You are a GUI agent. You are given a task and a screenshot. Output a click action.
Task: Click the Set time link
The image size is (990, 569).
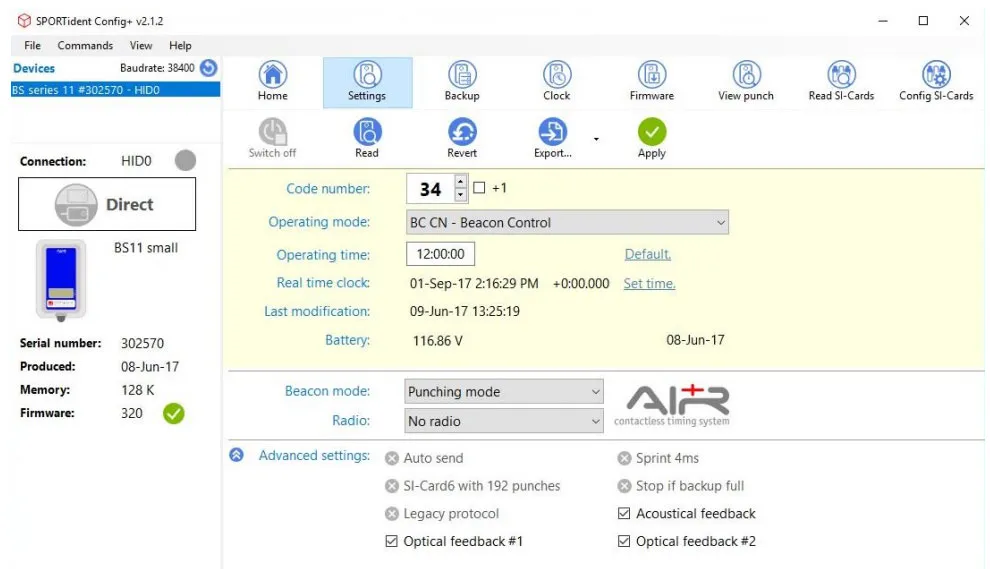tap(649, 284)
